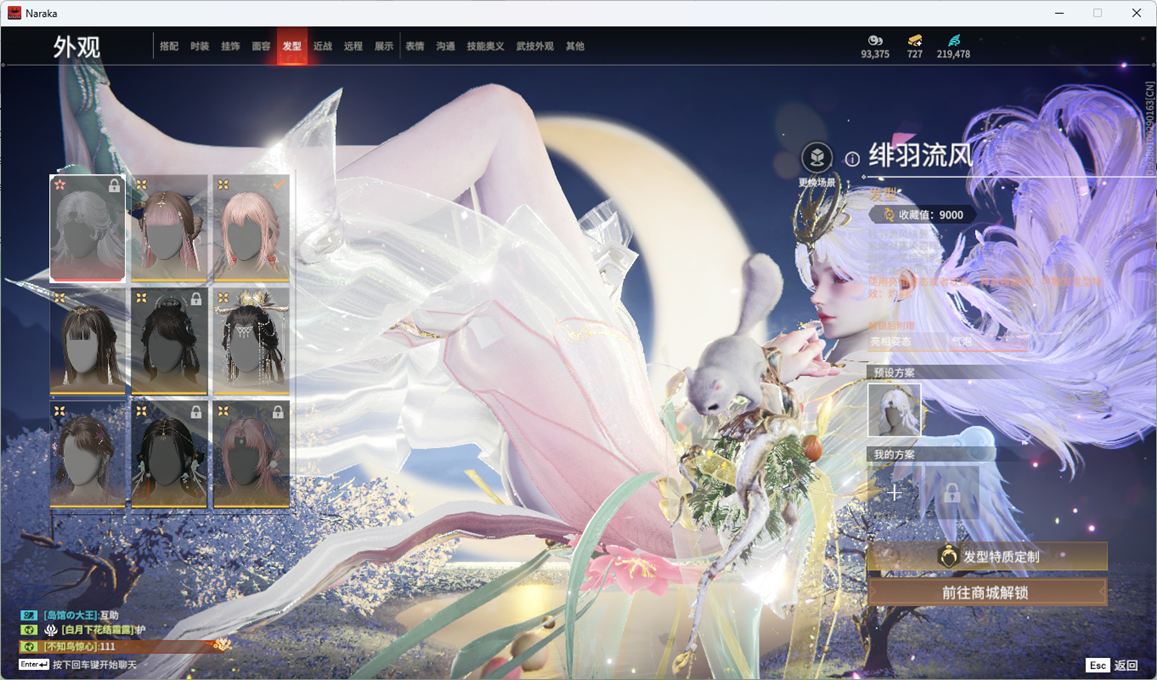This screenshot has height=680, width=1157.
Task: Click the gold rarity badge on crown-ornament hairstyle
Action: pyautogui.click(x=223, y=297)
